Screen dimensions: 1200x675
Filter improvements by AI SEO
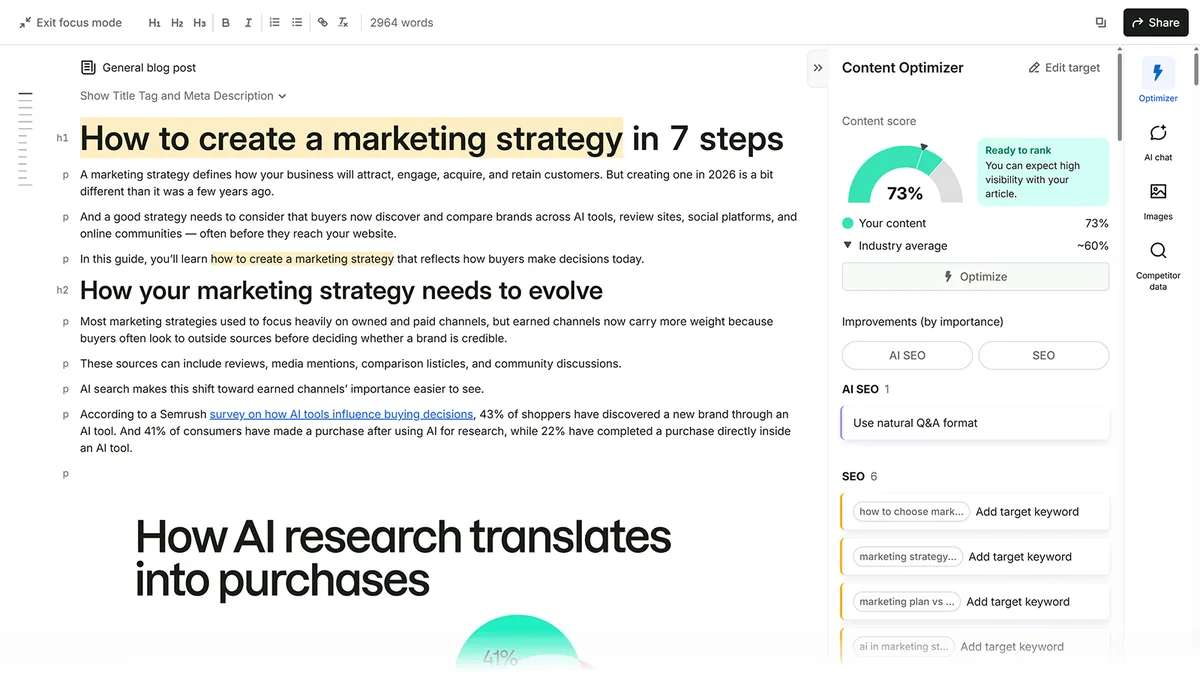[x=907, y=355]
